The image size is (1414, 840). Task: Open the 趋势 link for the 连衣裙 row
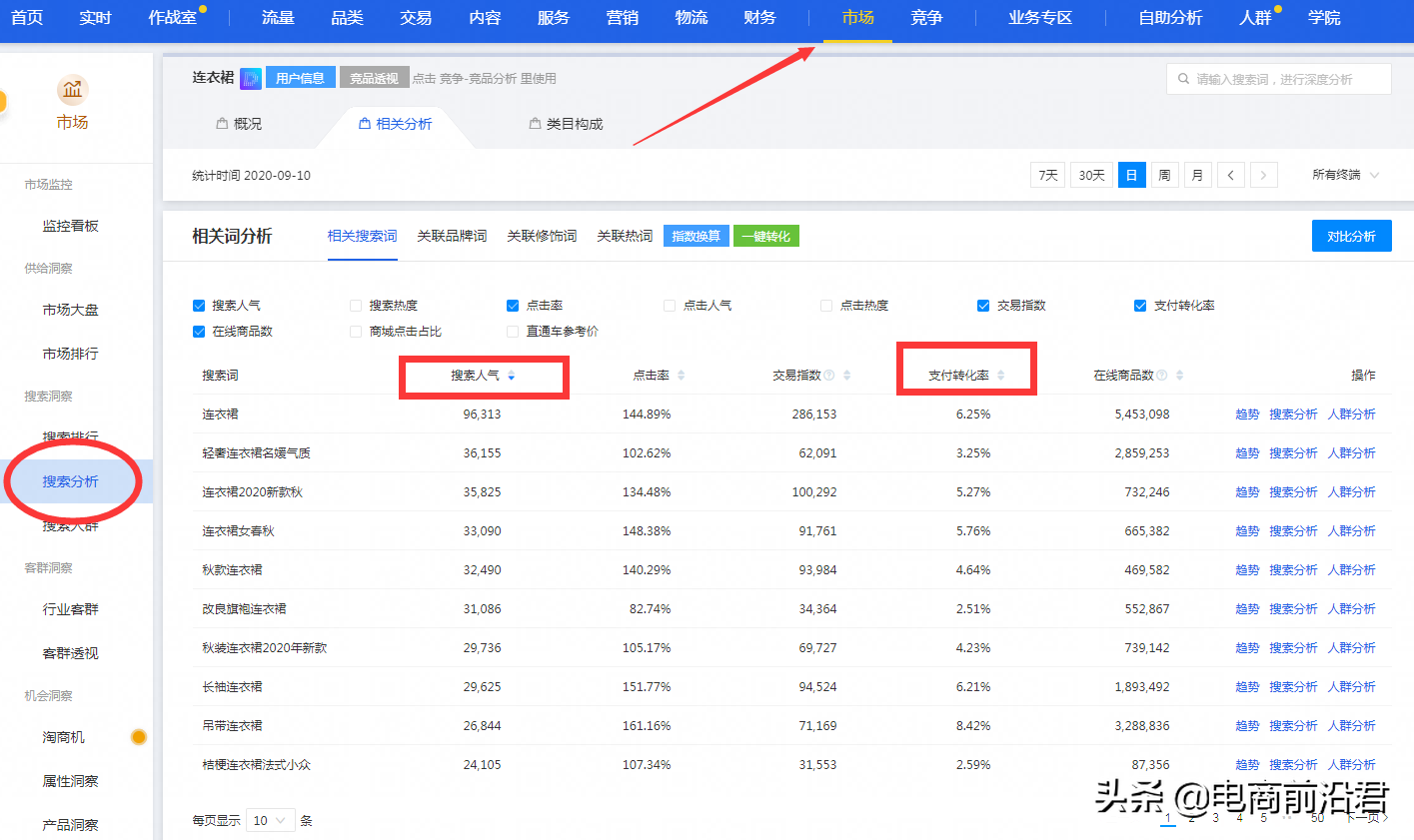(x=1246, y=413)
